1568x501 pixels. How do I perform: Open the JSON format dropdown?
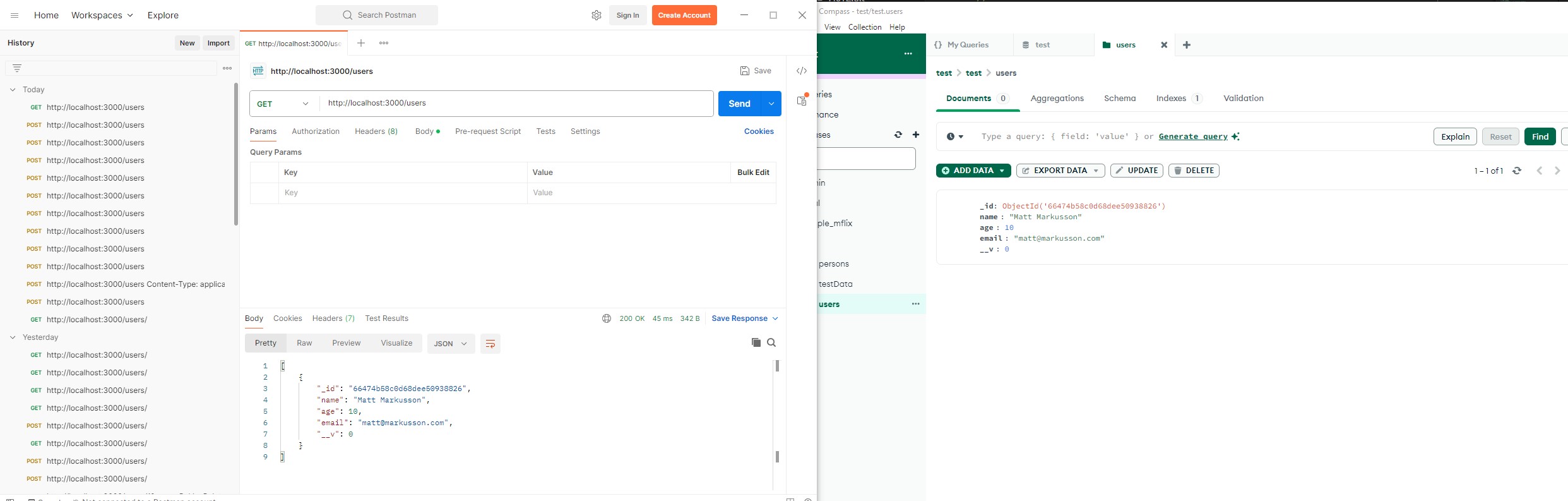(451, 344)
